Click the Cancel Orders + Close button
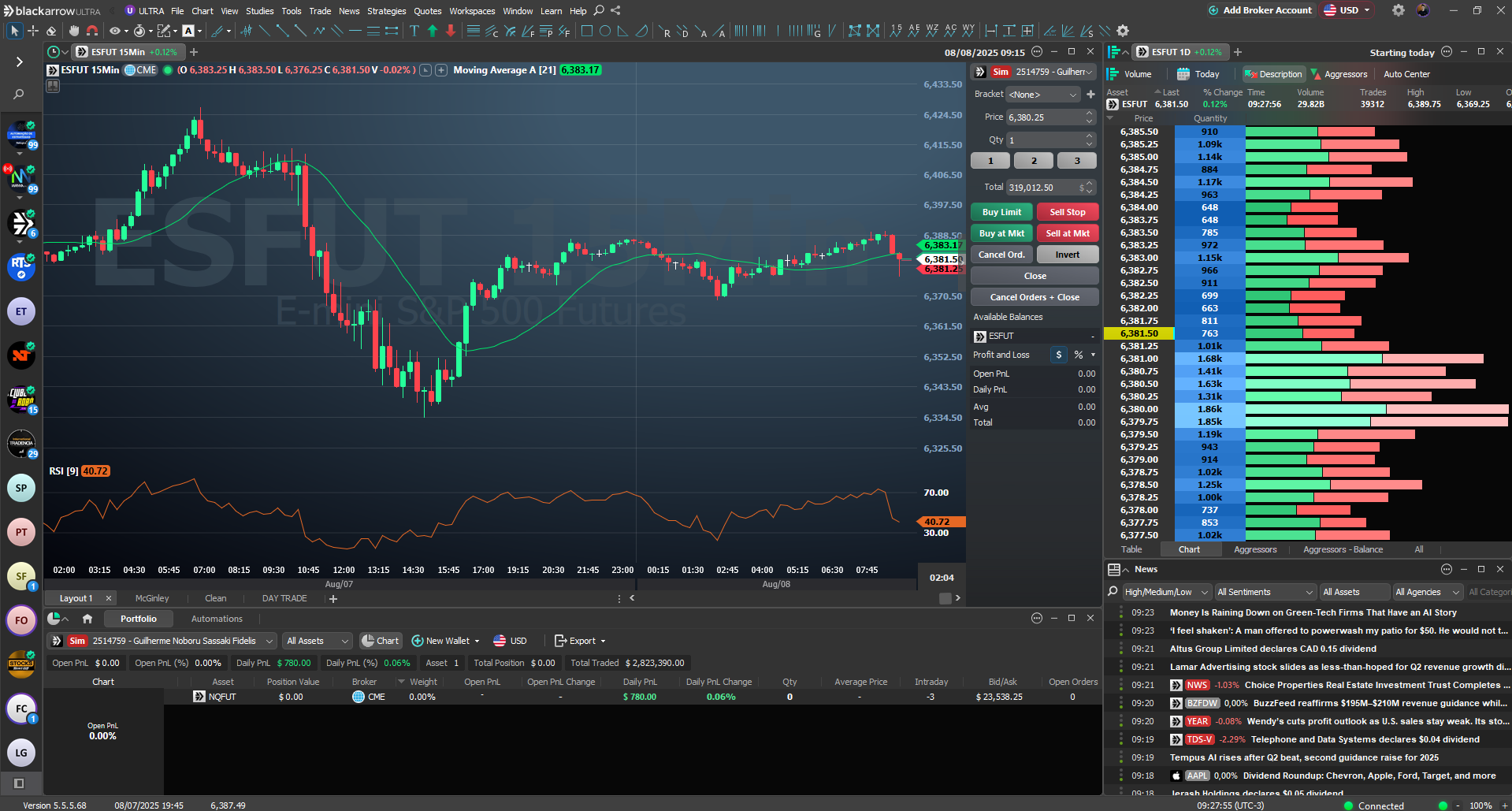1512x811 pixels. point(1035,297)
